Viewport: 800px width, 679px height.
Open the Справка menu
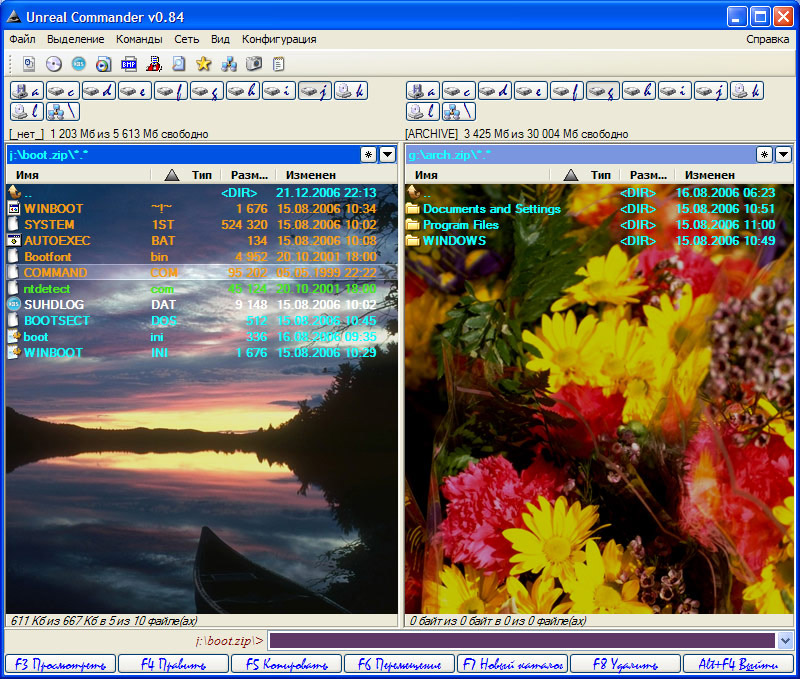pos(767,39)
